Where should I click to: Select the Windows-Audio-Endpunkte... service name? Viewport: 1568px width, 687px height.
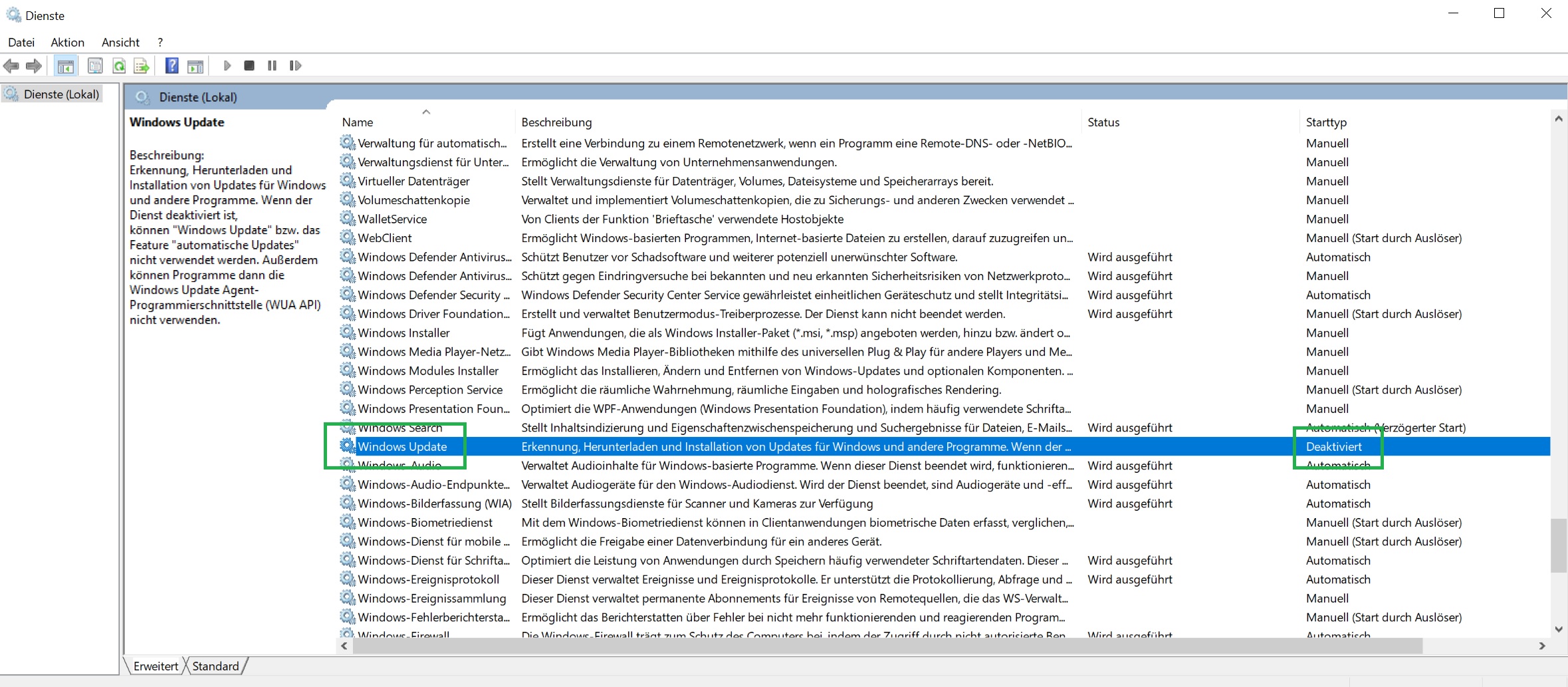[434, 484]
